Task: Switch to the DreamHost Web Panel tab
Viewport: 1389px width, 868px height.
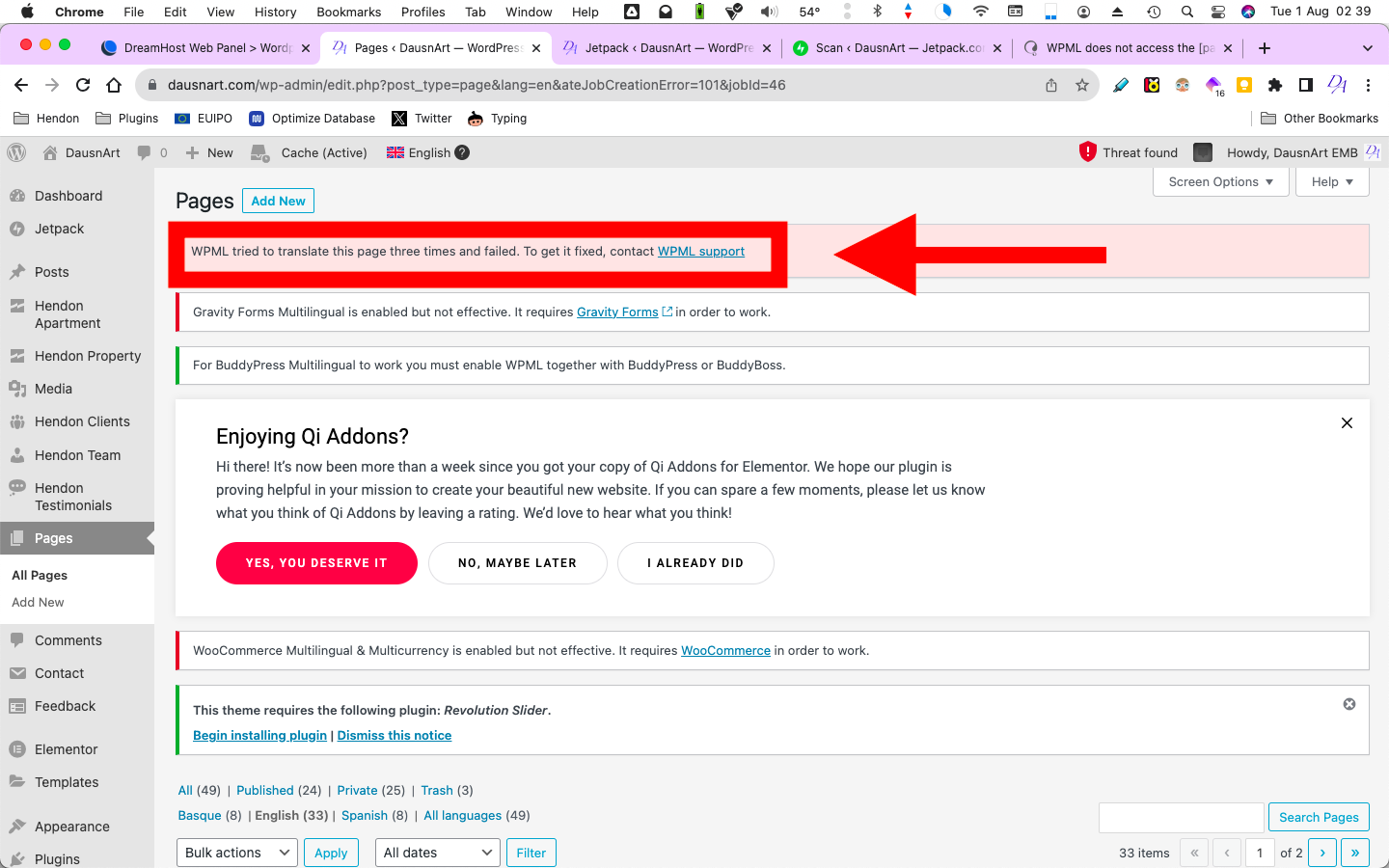Action: pos(205,48)
